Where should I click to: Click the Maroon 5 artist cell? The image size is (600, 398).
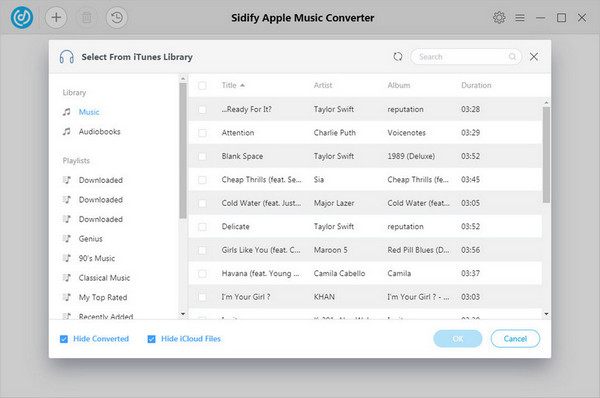coord(331,250)
